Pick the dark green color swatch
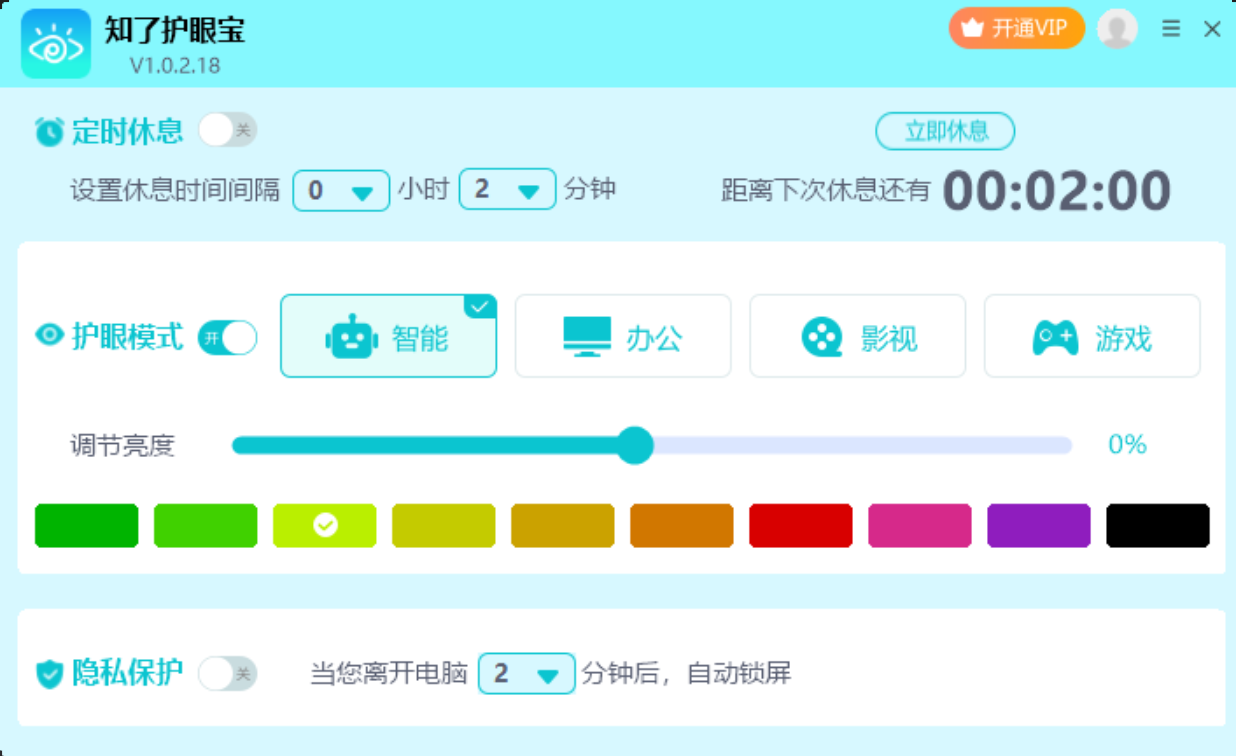Viewport: 1236px width, 756px height. click(x=86, y=526)
